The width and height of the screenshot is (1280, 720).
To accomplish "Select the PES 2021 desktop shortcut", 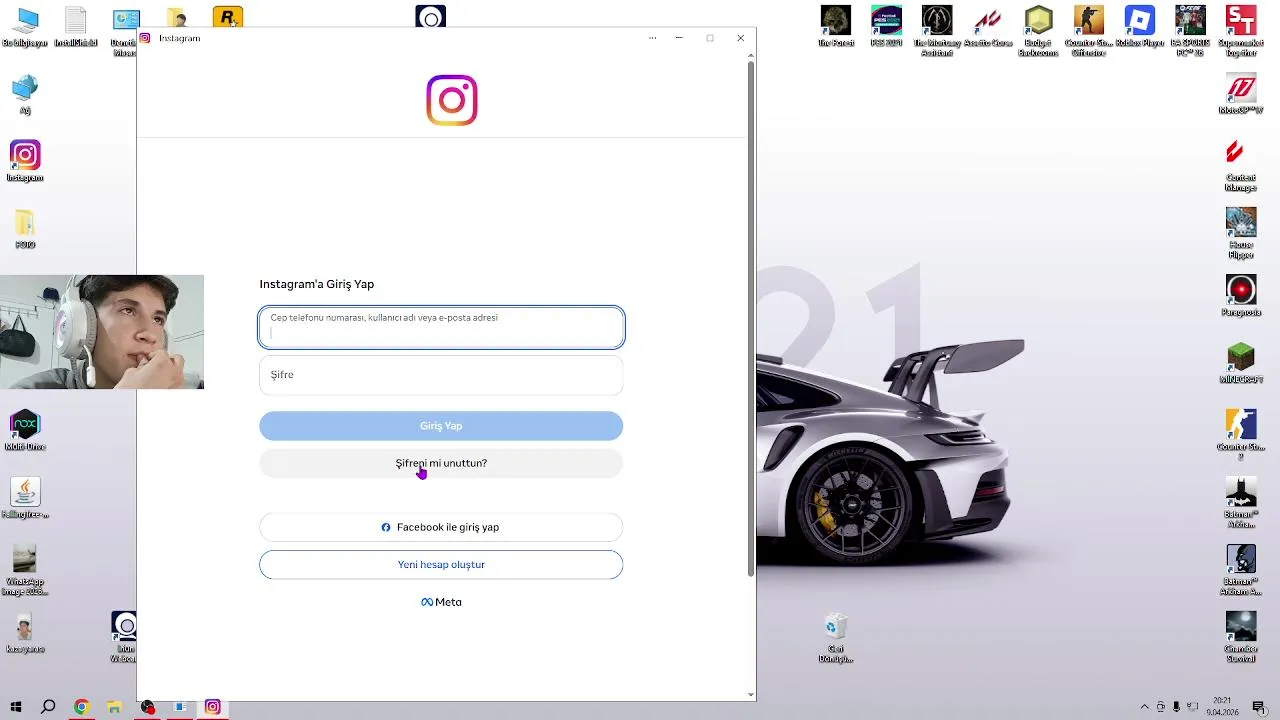I will 887,27.
